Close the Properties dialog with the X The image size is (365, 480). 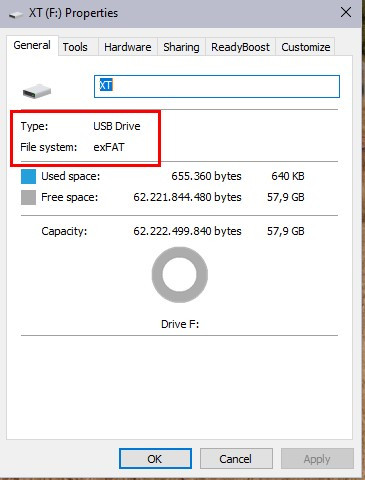point(346,12)
